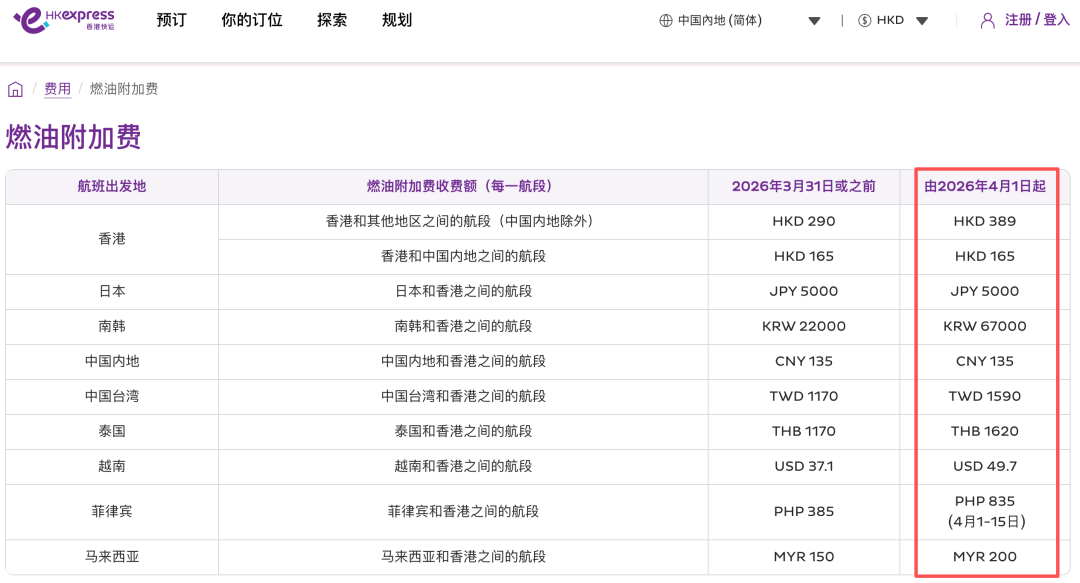
Task: Select the 越南 departure cell
Action: 112,467
